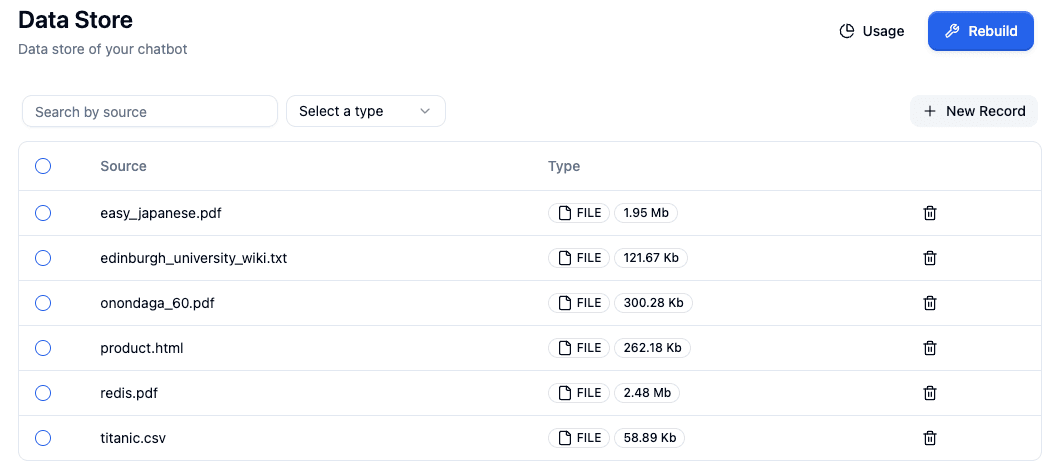This screenshot has width=1051, height=468.
Task: Tick the titanic.csv row checkbox
Action: click(x=43, y=438)
